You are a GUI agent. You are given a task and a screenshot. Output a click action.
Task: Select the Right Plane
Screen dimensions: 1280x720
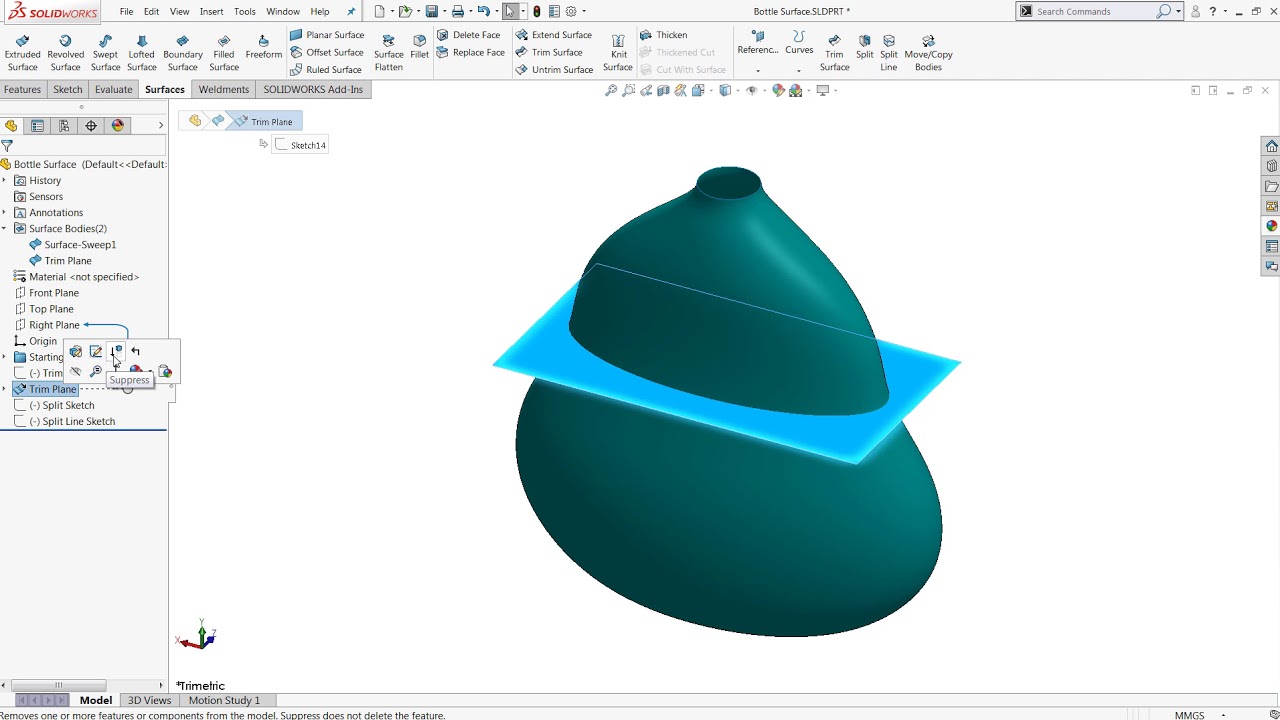click(x=46, y=325)
